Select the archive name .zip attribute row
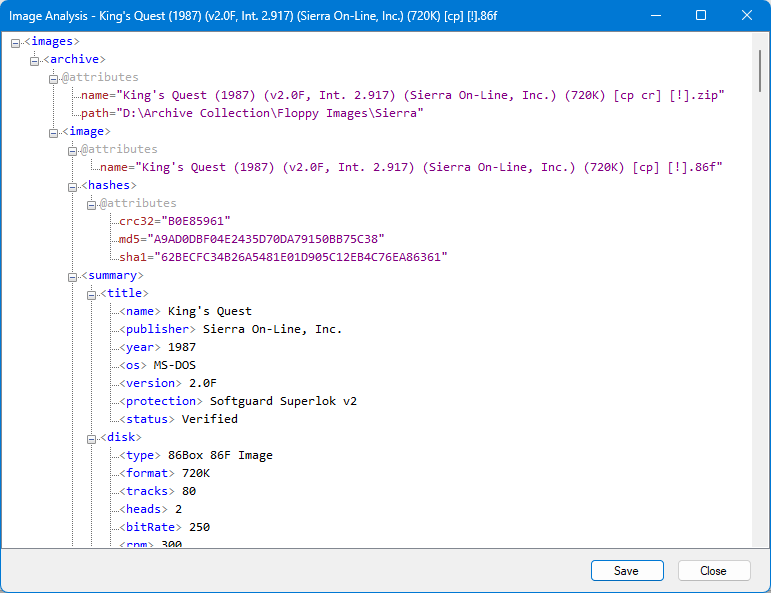 [403, 95]
